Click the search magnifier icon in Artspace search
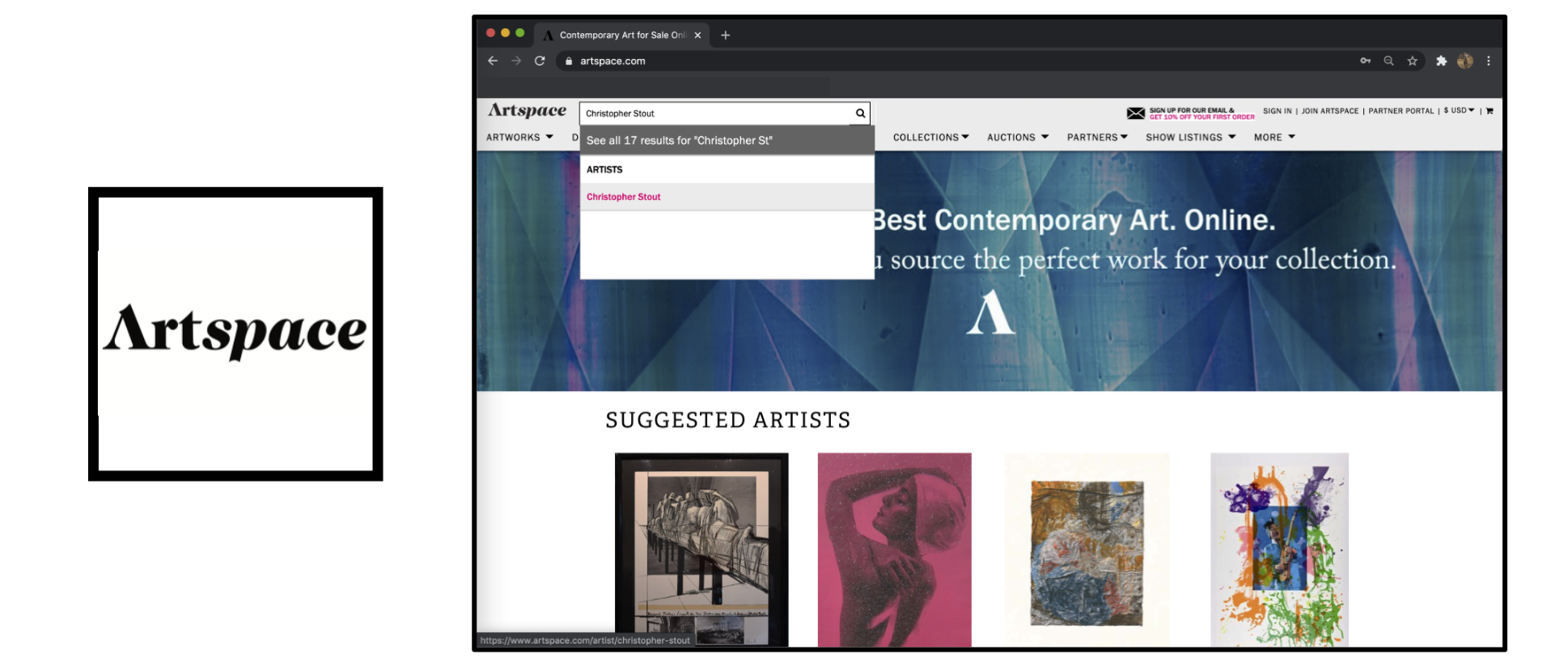This screenshot has height=667, width=1568. [x=860, y=113]
